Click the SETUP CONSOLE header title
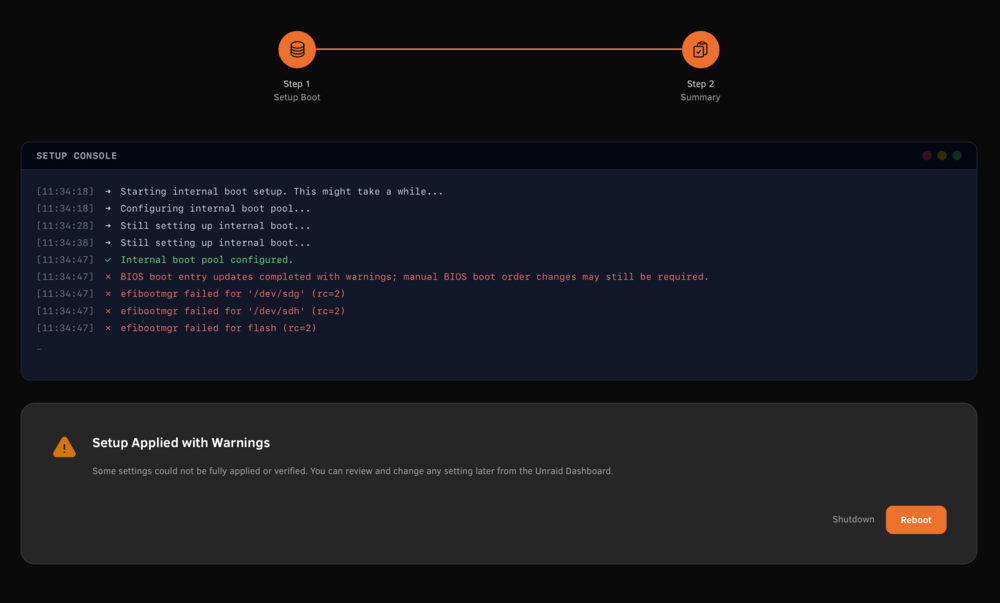The width and height of the screenshot is (1000, 603). click(77, 156)
